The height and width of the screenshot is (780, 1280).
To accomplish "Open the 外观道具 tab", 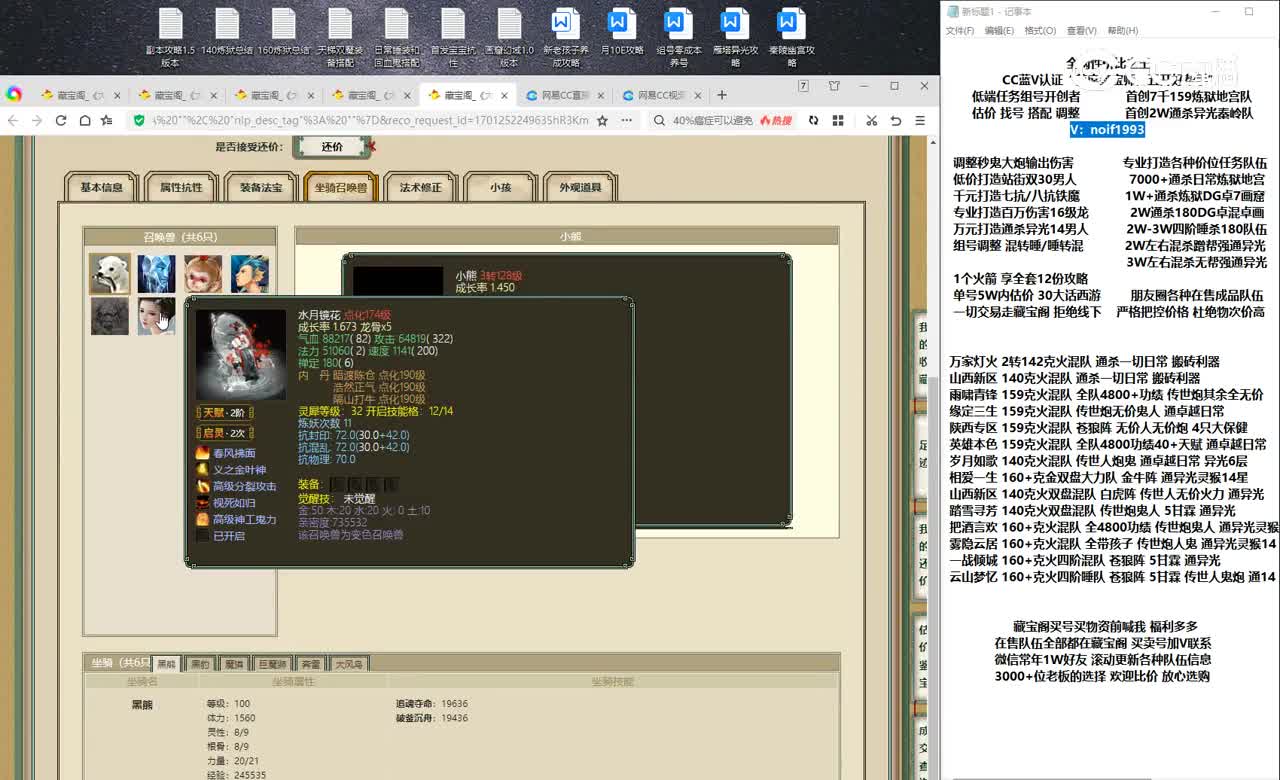I will [580, 187].
